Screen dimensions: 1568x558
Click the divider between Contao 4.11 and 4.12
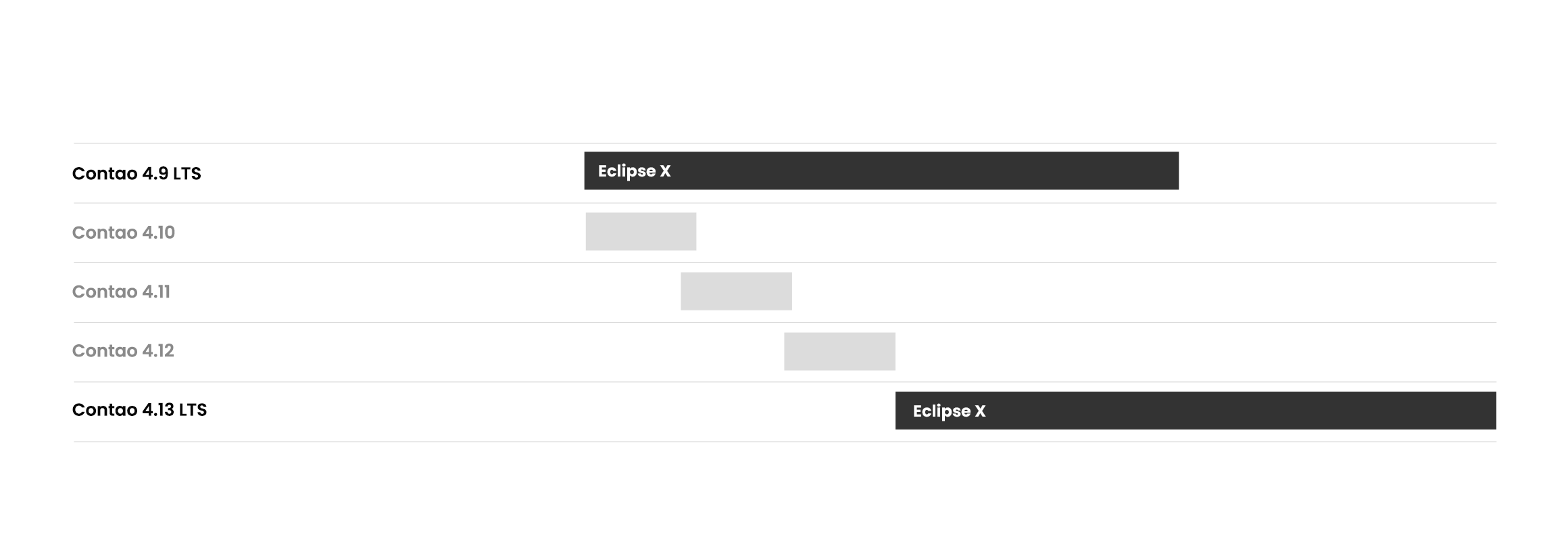[x=785, y=322]
